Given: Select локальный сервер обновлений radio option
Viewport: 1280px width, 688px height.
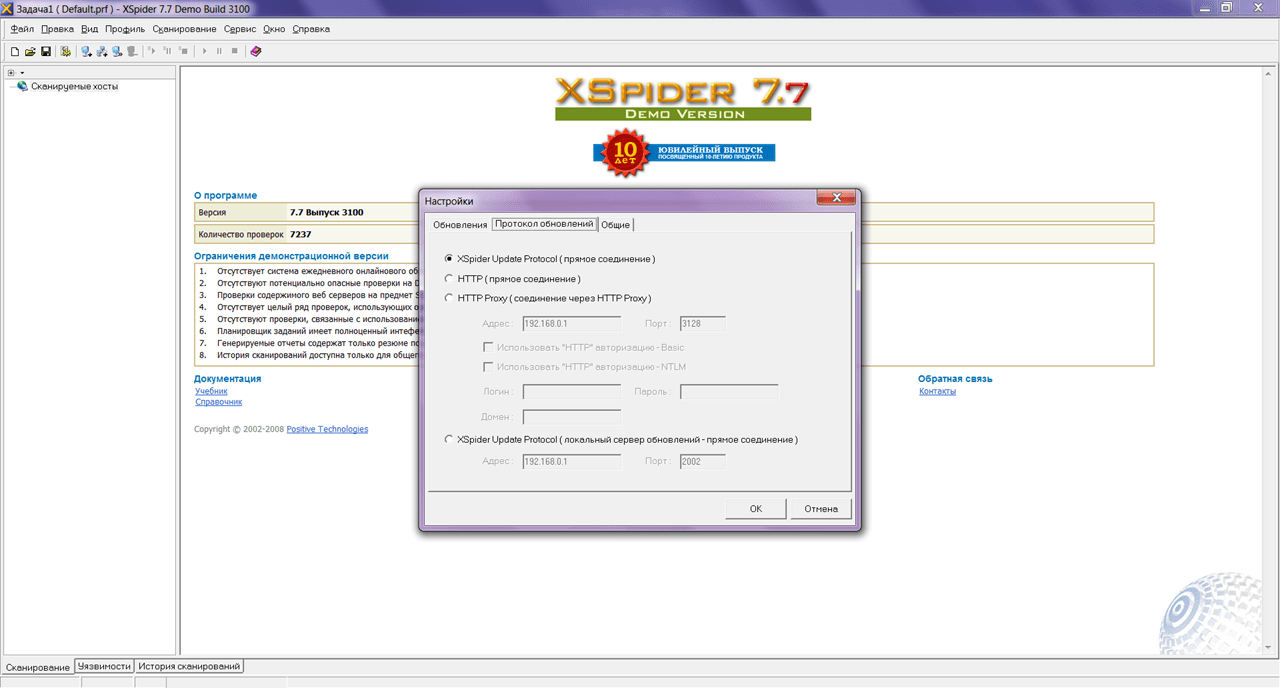Looking at the screenshot, I should coord(449,439).
